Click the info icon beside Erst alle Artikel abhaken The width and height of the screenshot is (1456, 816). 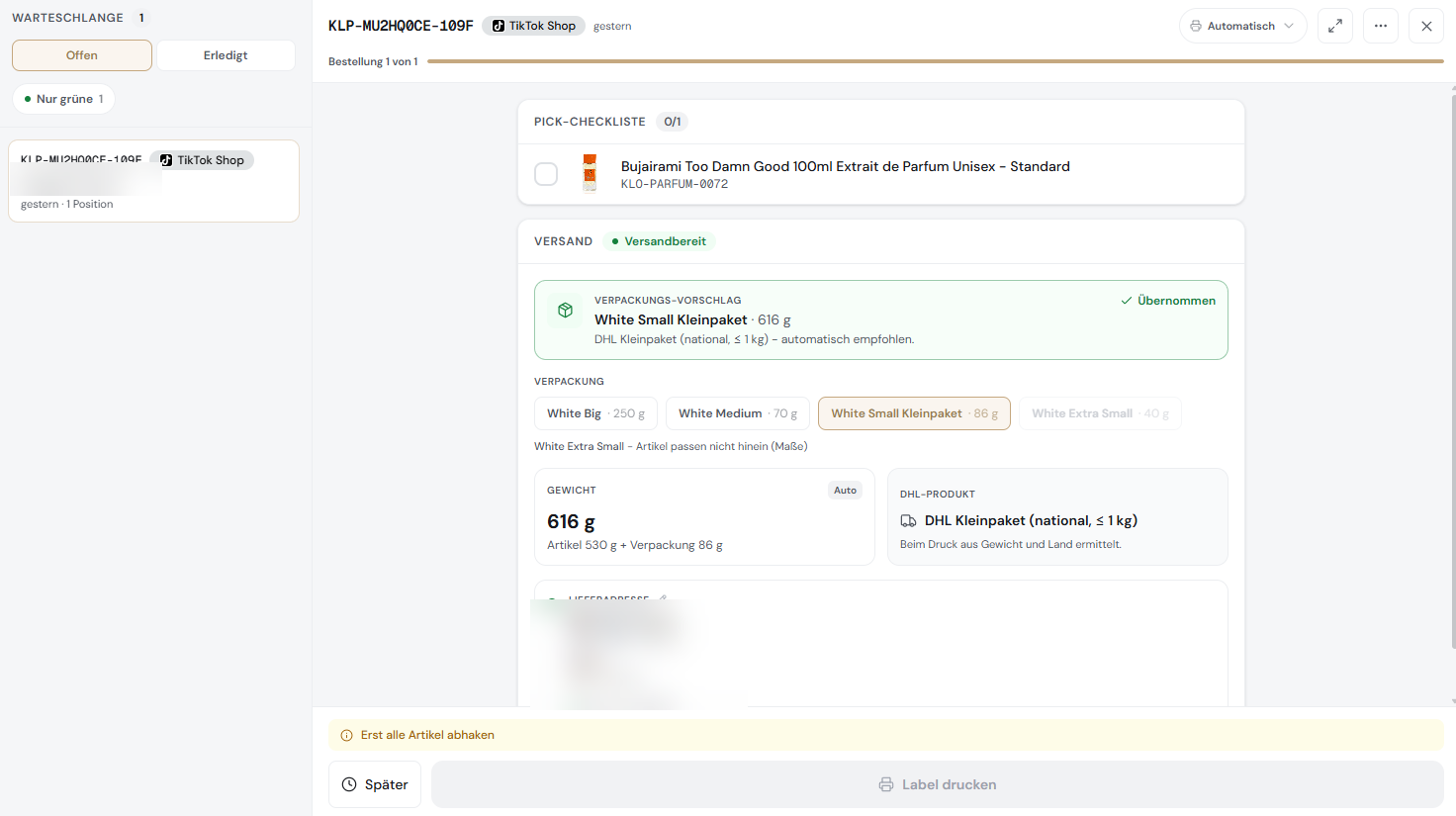point(346,735)
